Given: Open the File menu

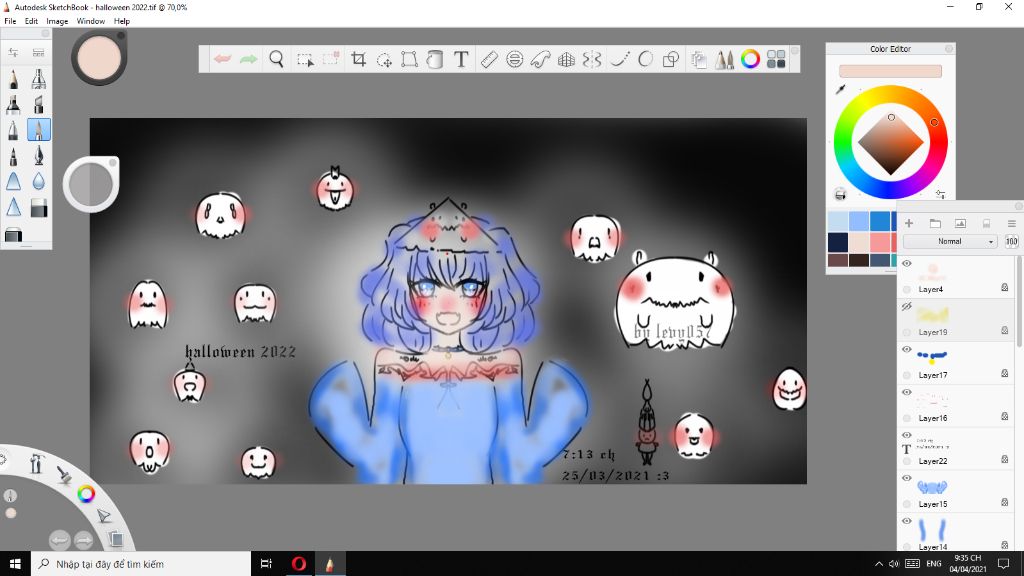Looking at the screenshot, I should 10,21.
